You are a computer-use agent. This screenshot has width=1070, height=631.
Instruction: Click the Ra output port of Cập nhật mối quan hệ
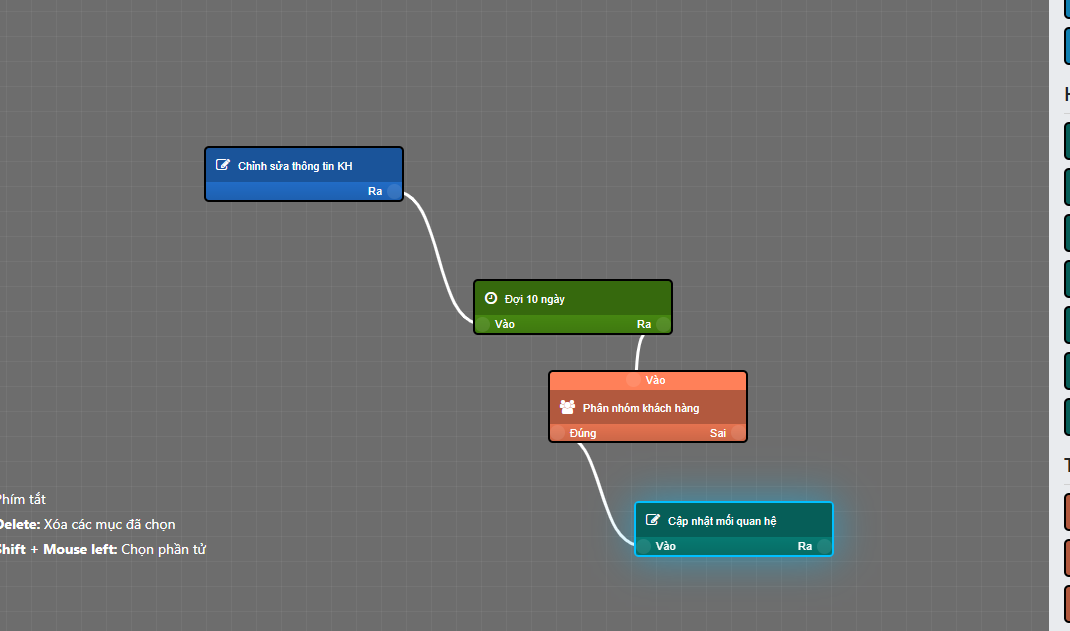(x=824, y=546)
